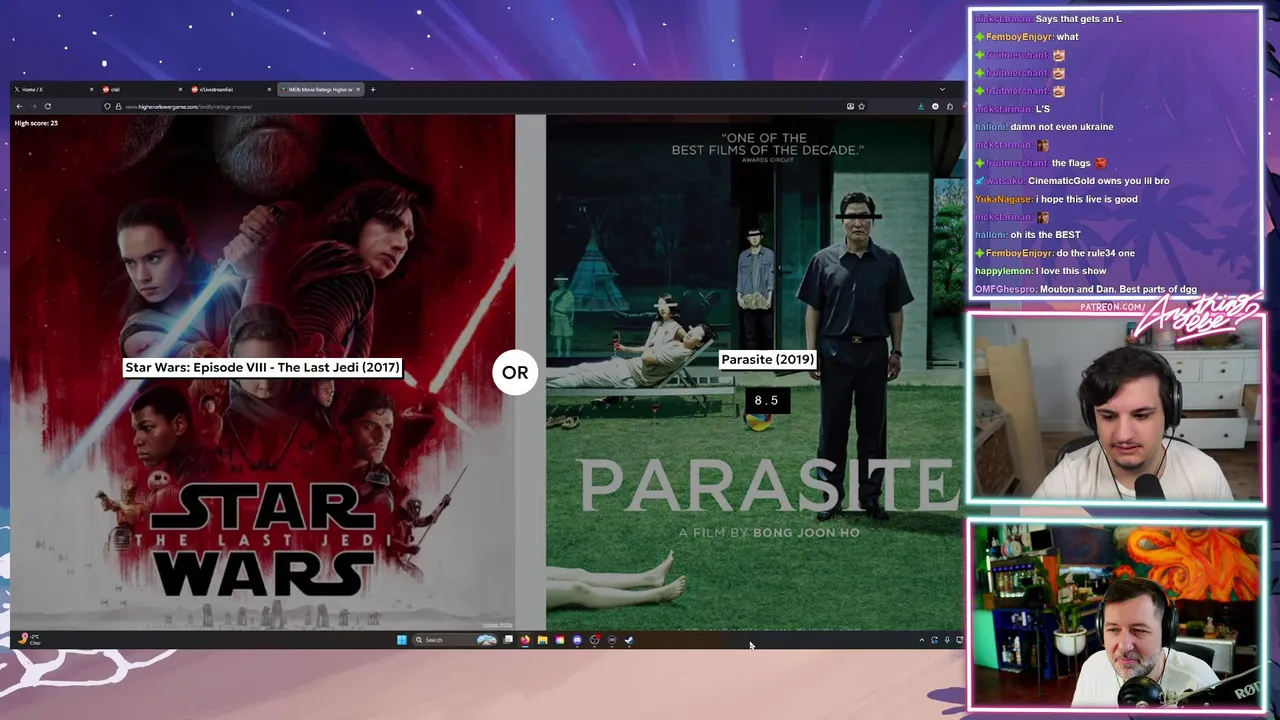Click the weather widget on the taskbar

click(x=30, y=639)
